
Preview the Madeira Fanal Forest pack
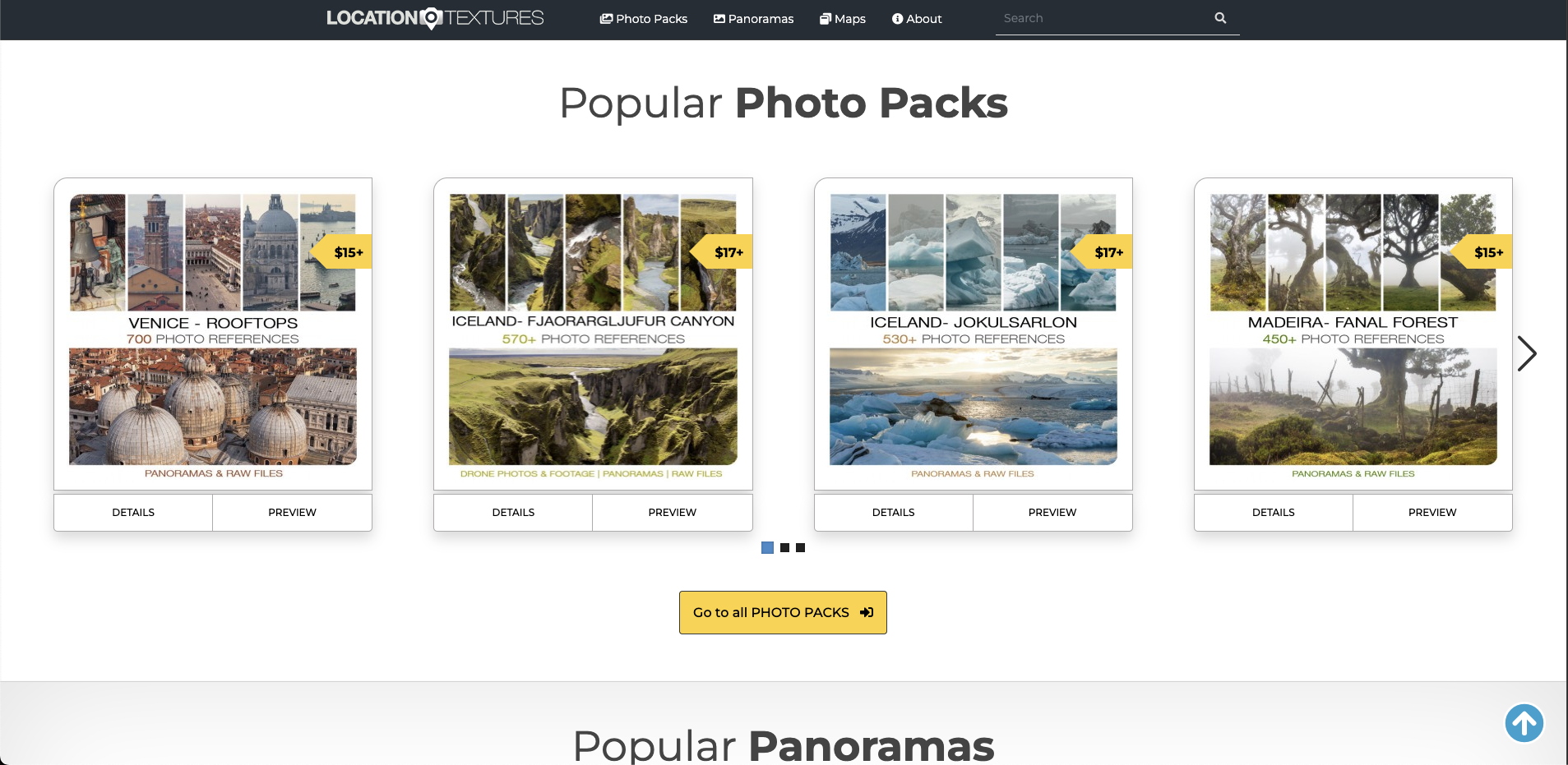(1432, 512)
